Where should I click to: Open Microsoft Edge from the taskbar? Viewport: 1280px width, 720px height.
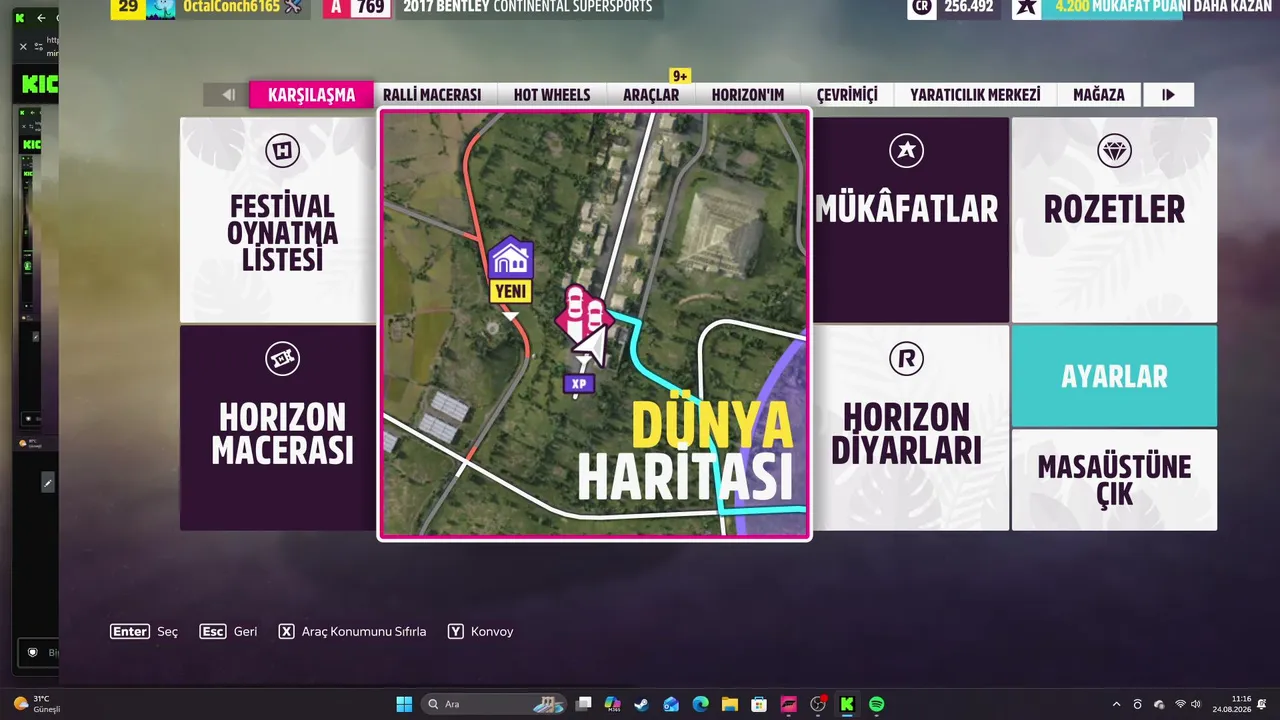(700, 704)
